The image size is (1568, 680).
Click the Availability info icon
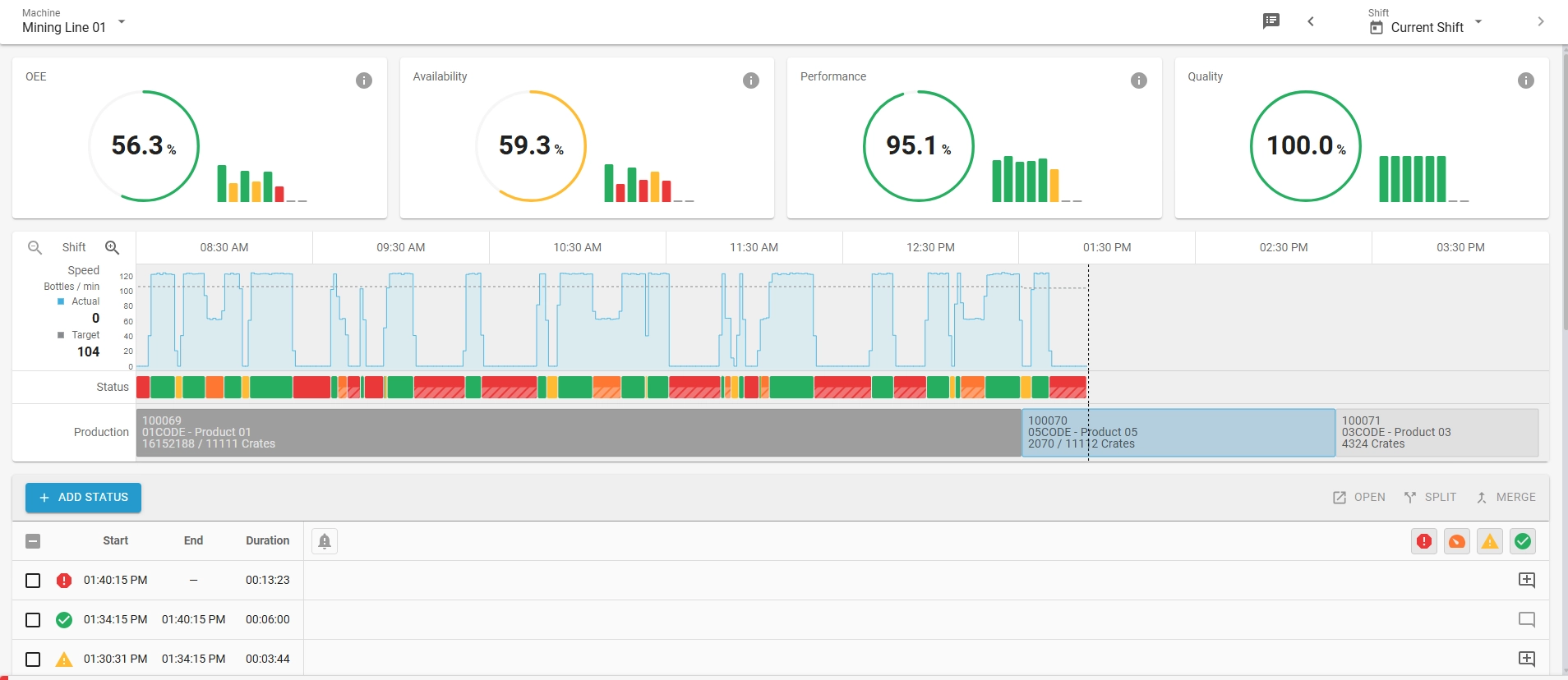point(751,80)
